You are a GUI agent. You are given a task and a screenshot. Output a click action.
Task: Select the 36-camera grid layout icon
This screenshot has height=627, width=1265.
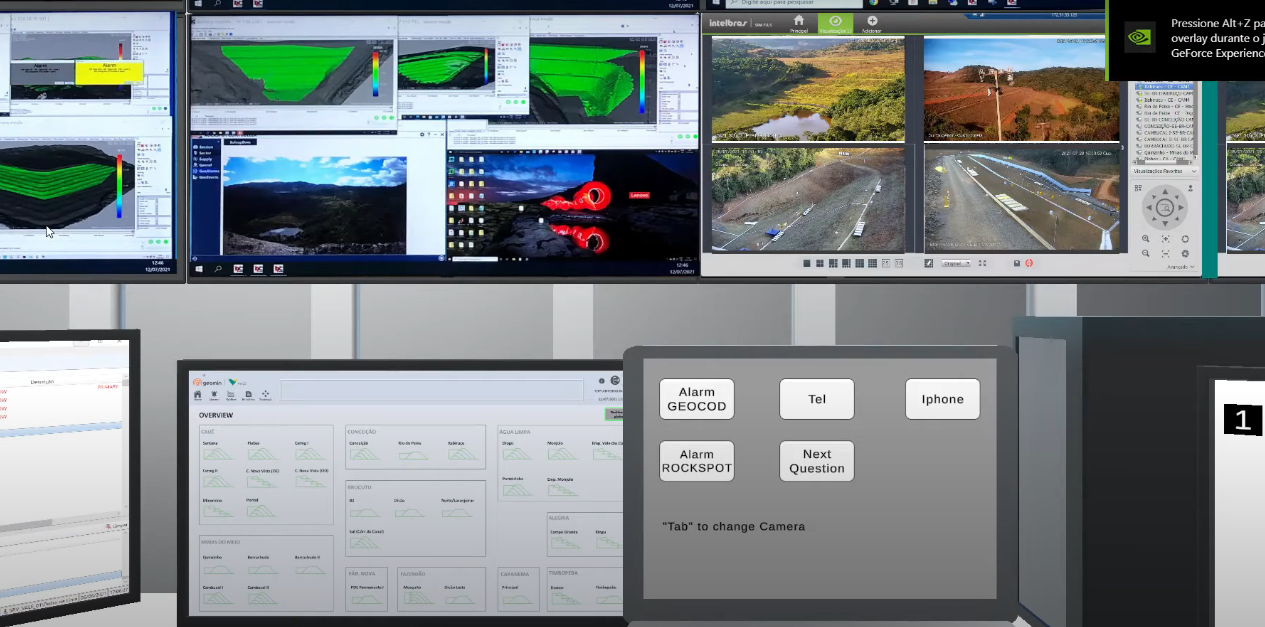(x=898, y=263)
